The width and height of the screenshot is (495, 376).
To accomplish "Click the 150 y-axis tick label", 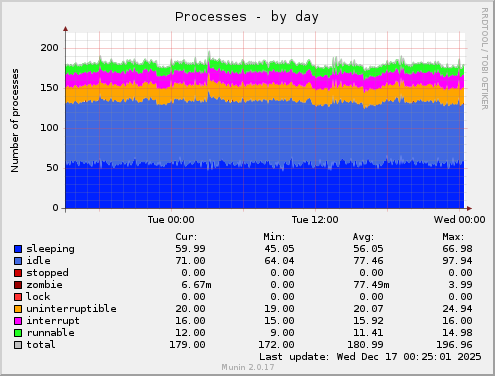I will (x=49, y=88).
